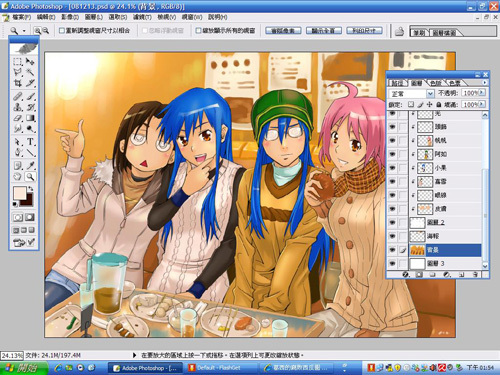Select the Eraser tool
500x375 pixels.
[18, 118]
